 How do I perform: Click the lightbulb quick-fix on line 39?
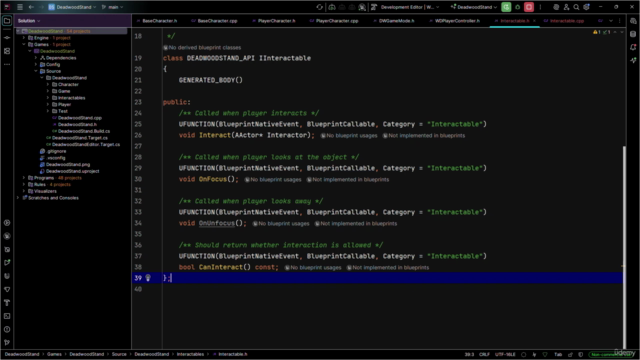click(x=148, y=278)
